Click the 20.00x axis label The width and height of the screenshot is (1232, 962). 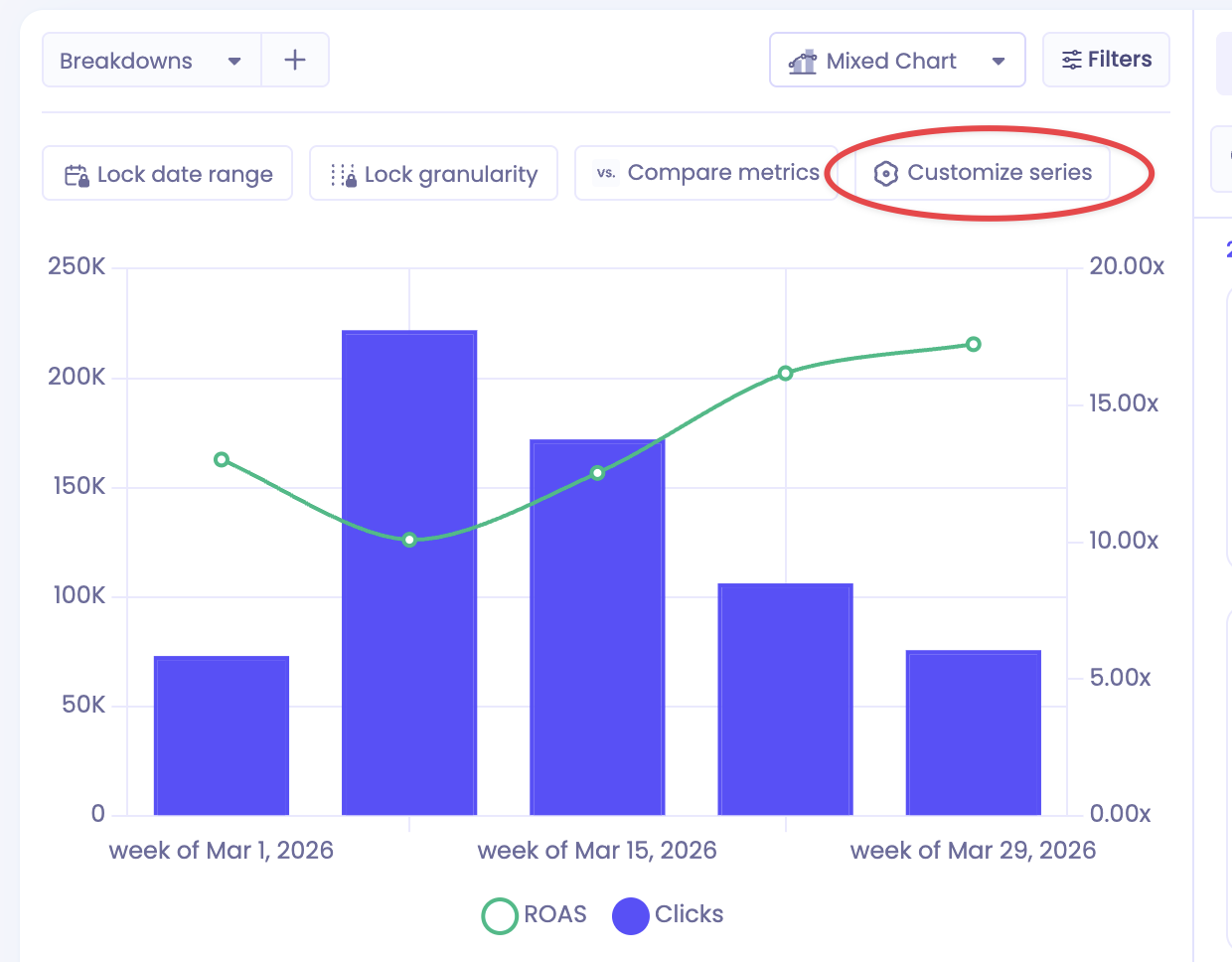1127,266
